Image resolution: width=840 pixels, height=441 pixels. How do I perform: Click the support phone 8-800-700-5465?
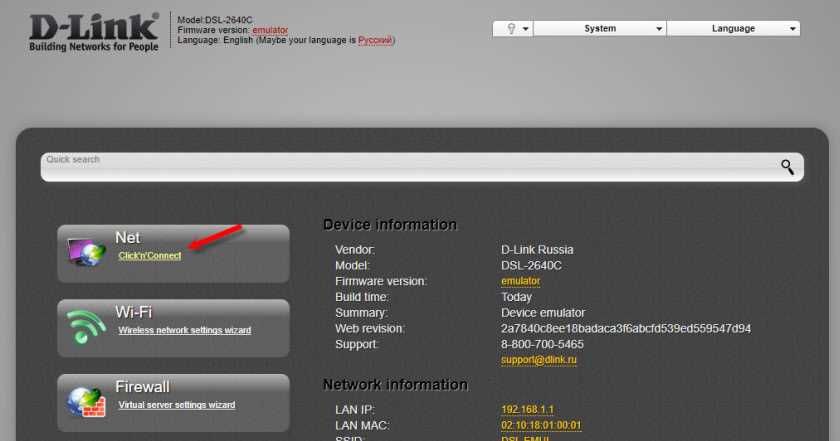(542, 344)
